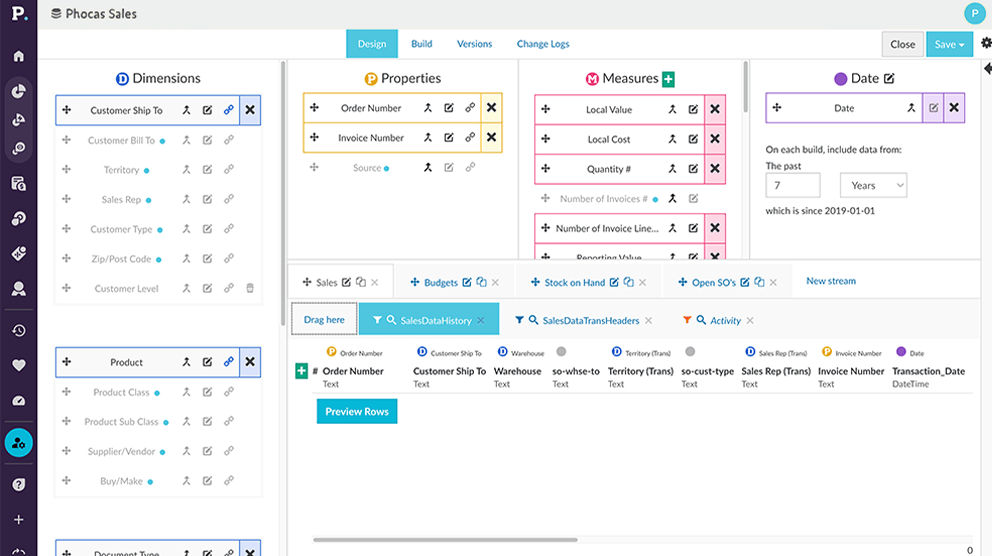Image resolution: width=992 pixels, height=556 pixels.
Task: Edit Number of Invoice Lines measure
Action: click(693, 228)
